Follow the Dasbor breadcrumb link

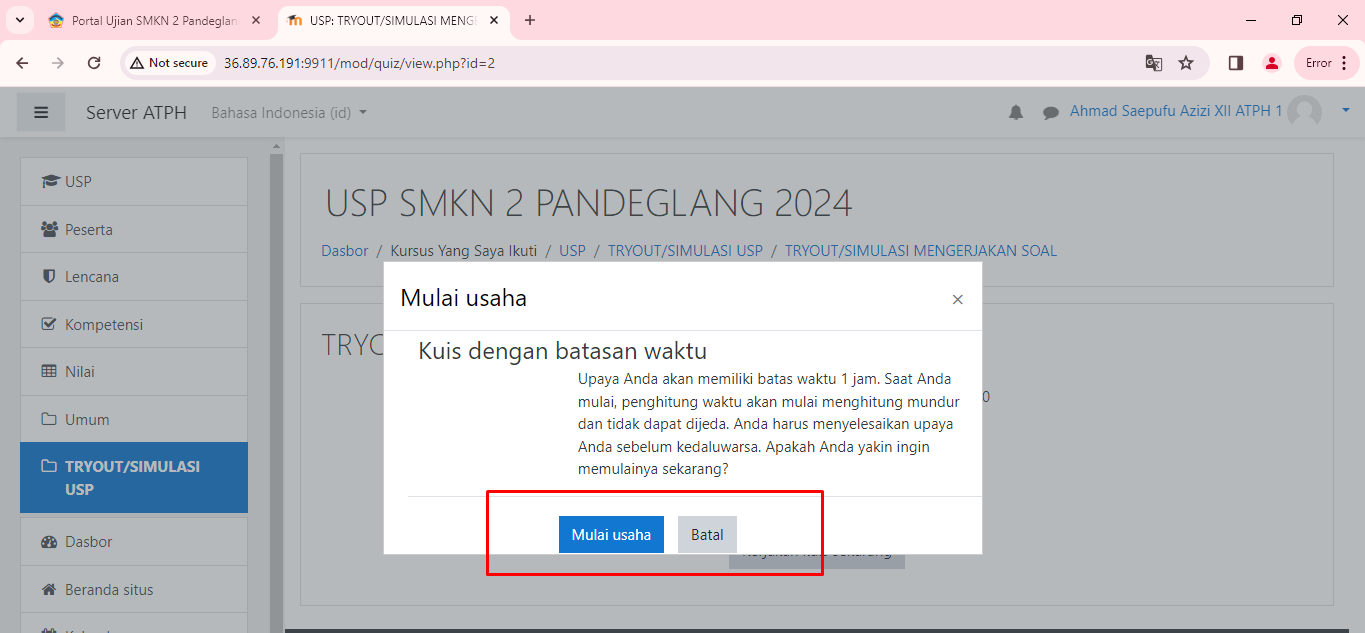pyautogui.click(x=345, y=250)
